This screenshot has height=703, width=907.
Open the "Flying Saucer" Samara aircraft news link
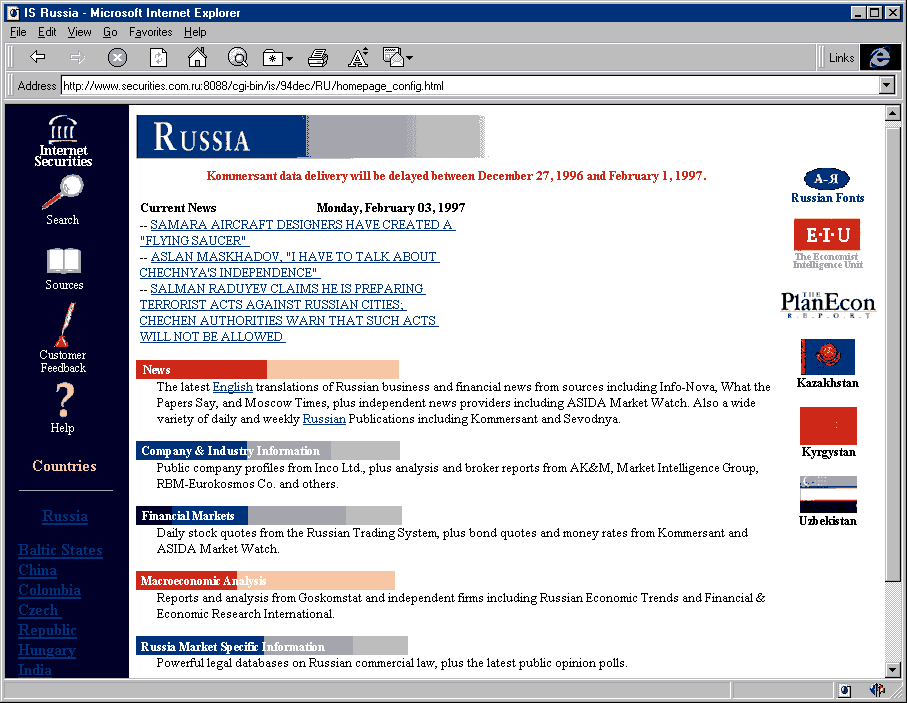click(x=300, y=225)
